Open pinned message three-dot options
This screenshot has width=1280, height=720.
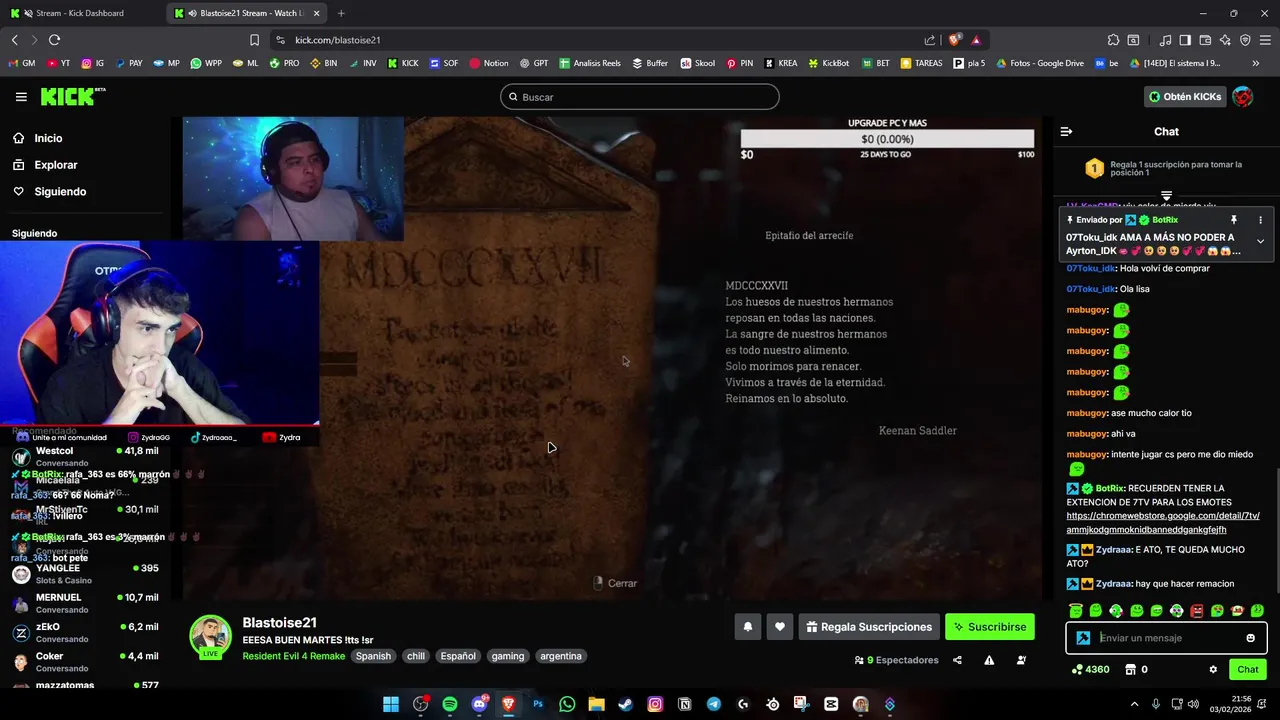pos(1260,220)
